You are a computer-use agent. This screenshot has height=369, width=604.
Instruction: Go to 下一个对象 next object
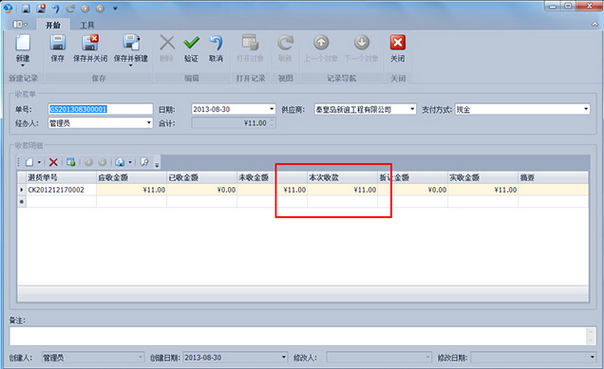[361, 43]
